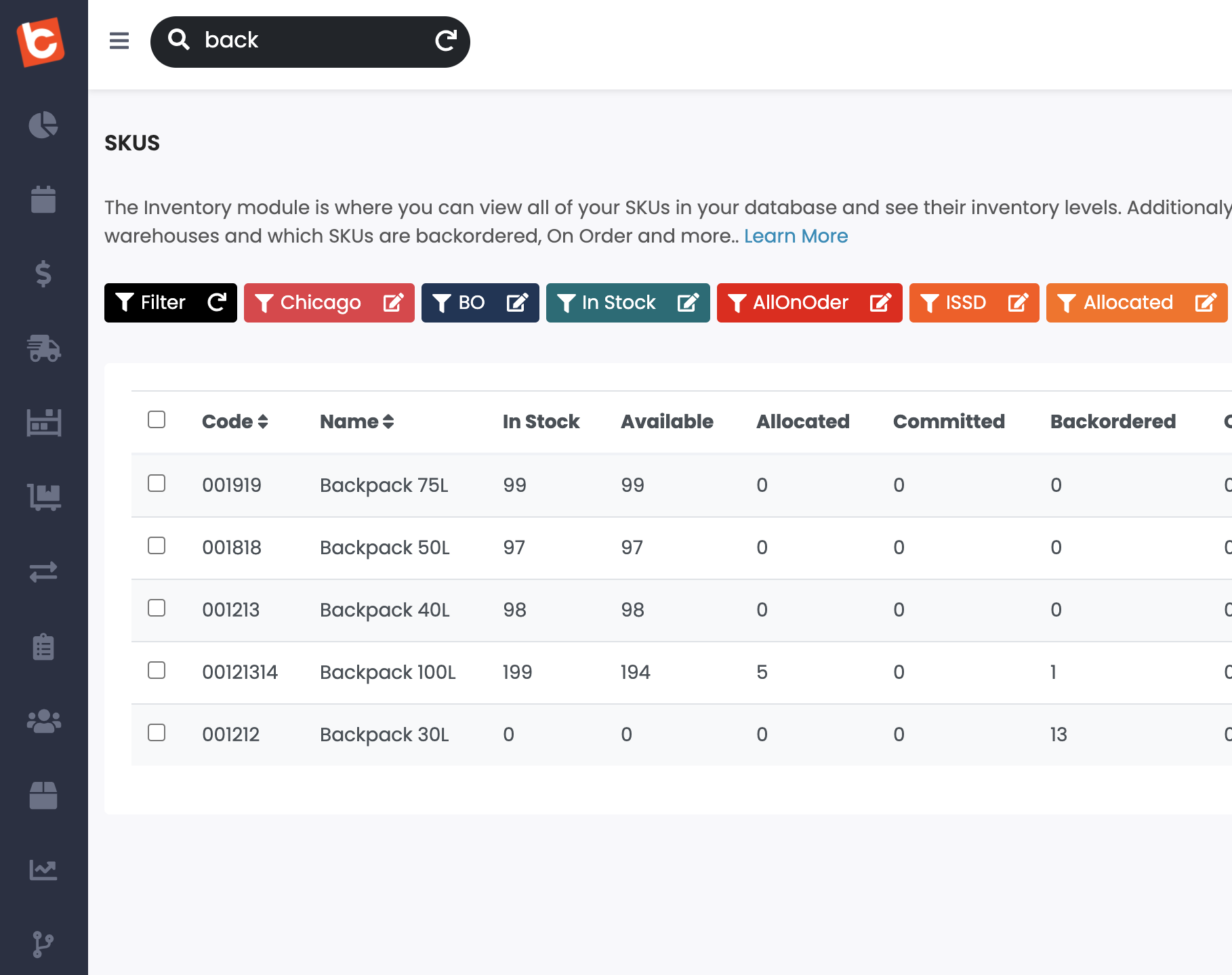Open the calendar sidebar icon
Screen dimensions: 1232x975
click(x=43, y=199)
